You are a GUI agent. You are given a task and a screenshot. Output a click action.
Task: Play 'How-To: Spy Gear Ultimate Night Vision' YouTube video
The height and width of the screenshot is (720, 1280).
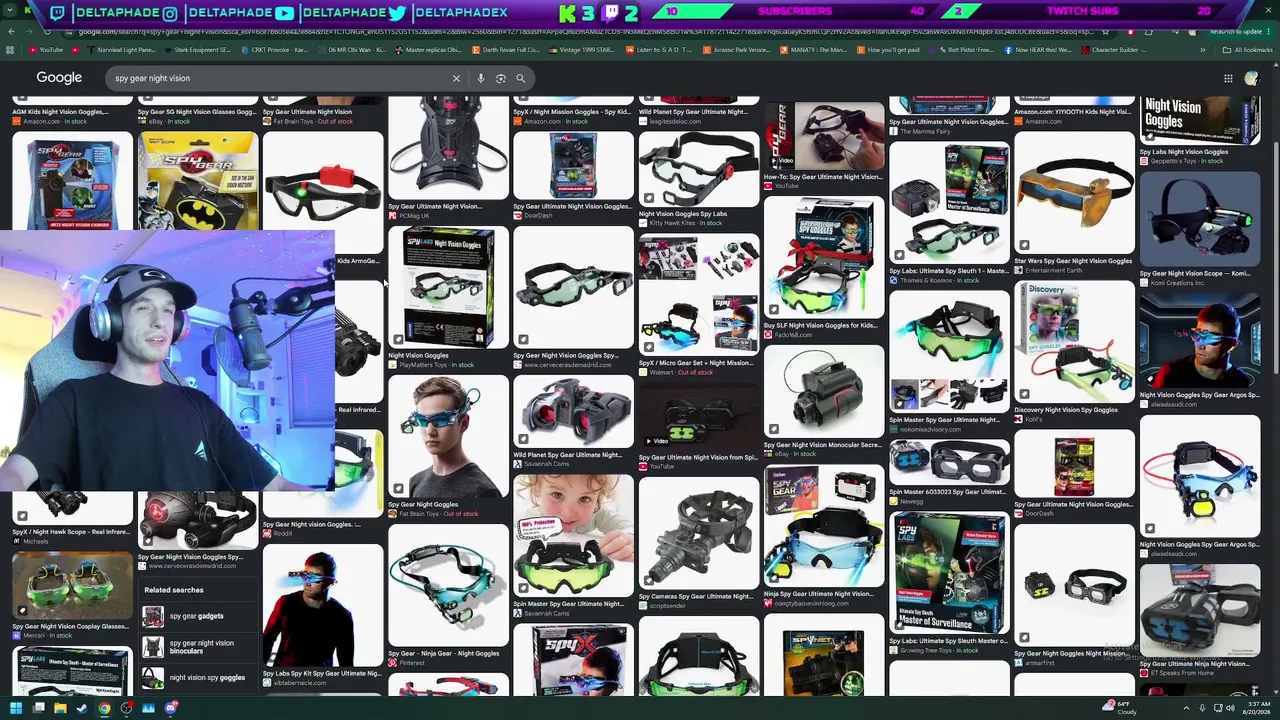(x=823, y=135)
